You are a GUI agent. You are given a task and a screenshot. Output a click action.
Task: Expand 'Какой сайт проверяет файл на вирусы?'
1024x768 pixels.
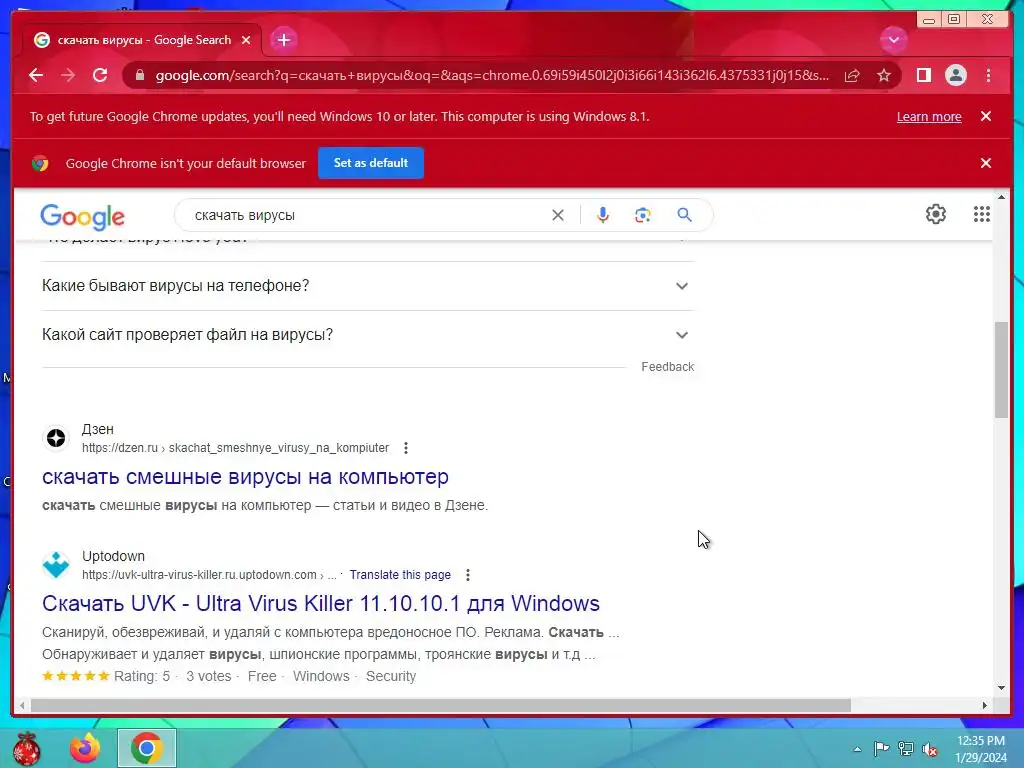click(368, 335)
